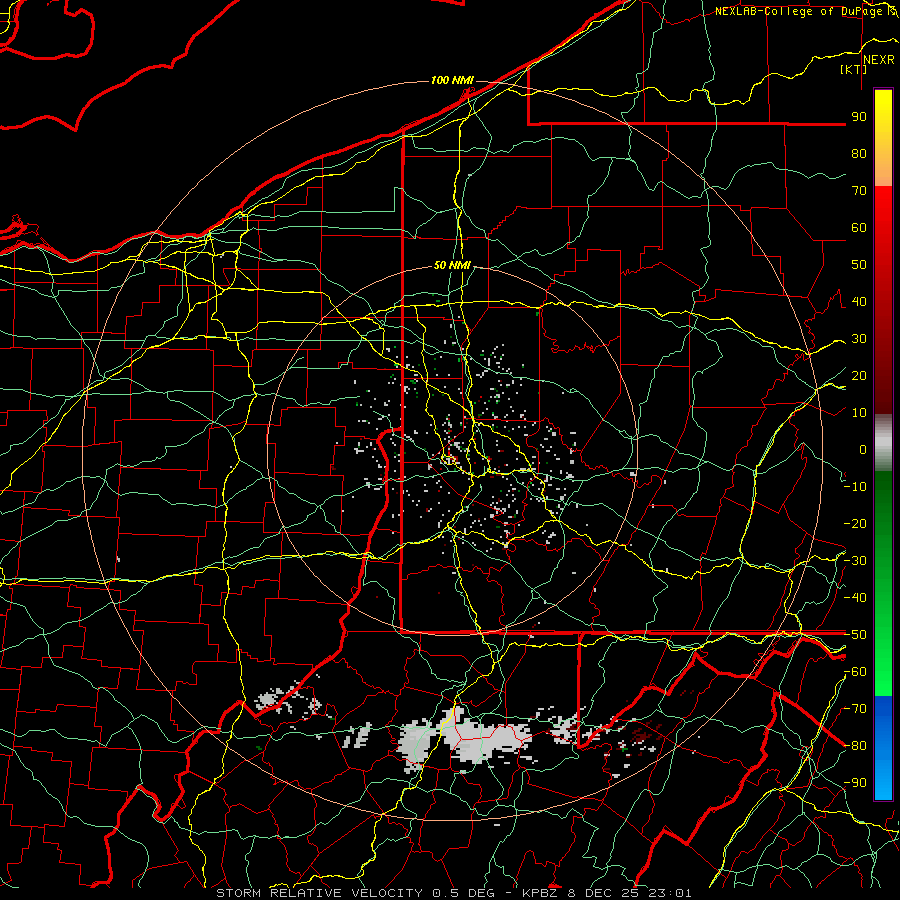Click the "20" value on velocity scale
The image size is (900, 900).
[859, 376]
